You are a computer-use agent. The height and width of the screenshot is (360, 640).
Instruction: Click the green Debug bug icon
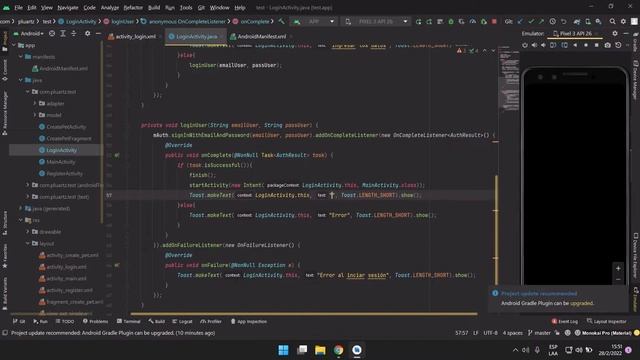tap(451, 21)
